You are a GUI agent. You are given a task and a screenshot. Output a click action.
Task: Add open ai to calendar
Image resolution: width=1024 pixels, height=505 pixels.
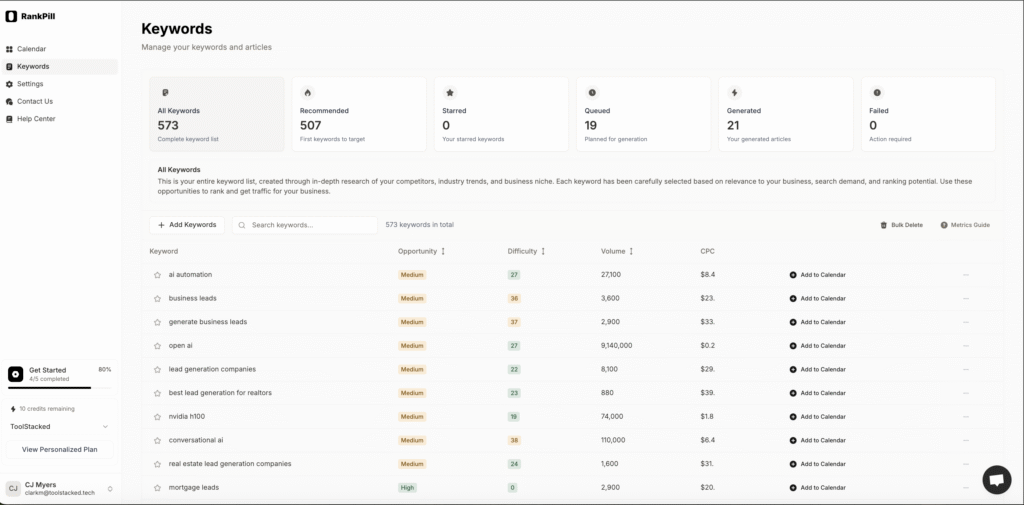pos(818,346)
